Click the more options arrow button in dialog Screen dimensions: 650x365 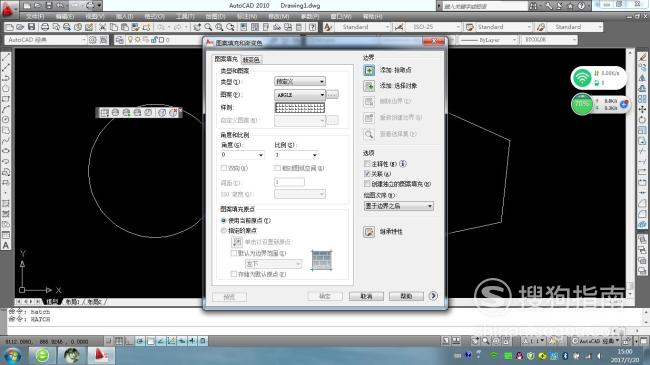pos(433,296)
